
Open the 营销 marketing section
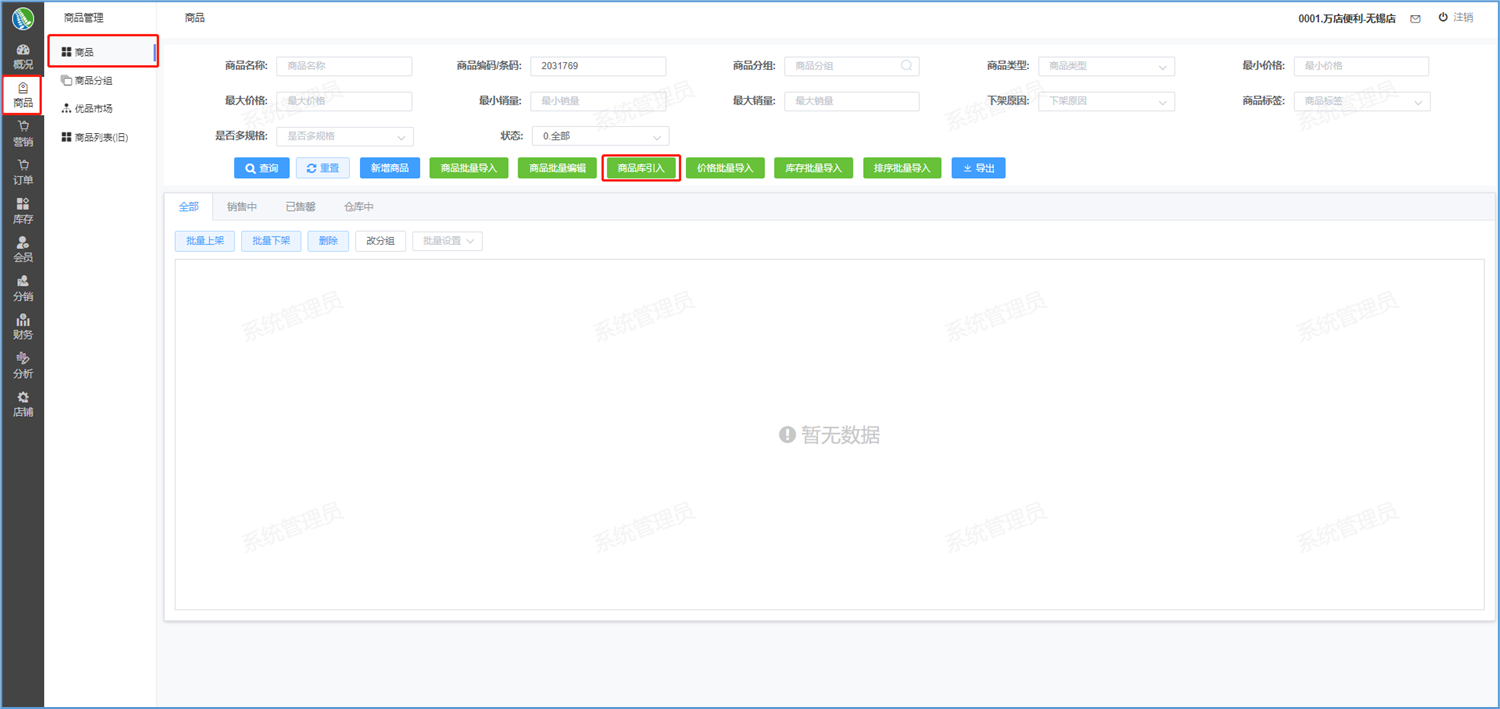22,134
